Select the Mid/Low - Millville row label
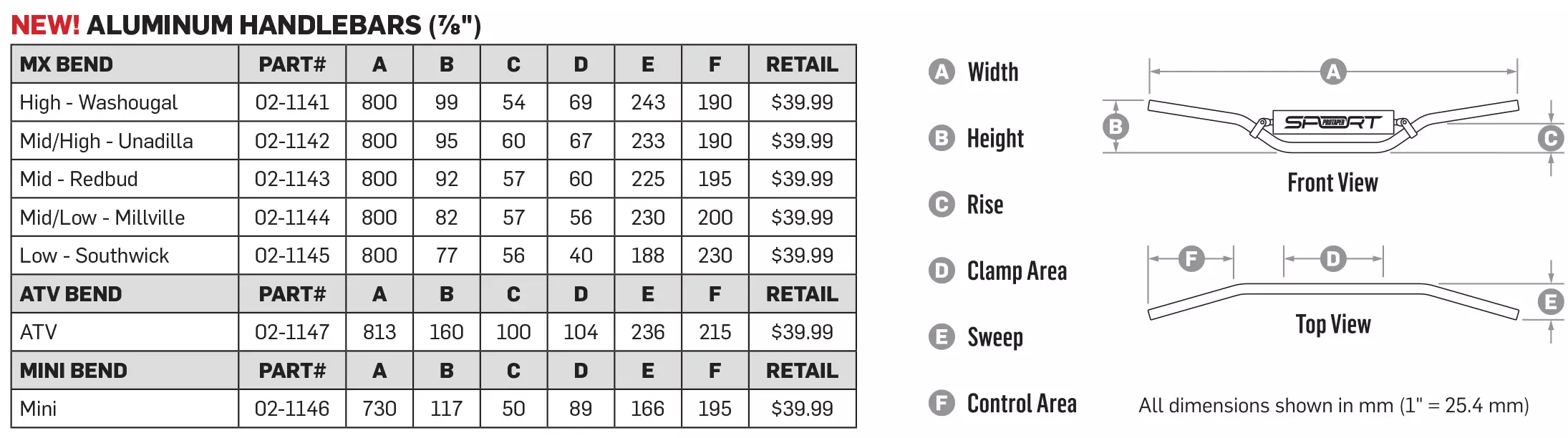1568x438 pixels. point(102,218)
